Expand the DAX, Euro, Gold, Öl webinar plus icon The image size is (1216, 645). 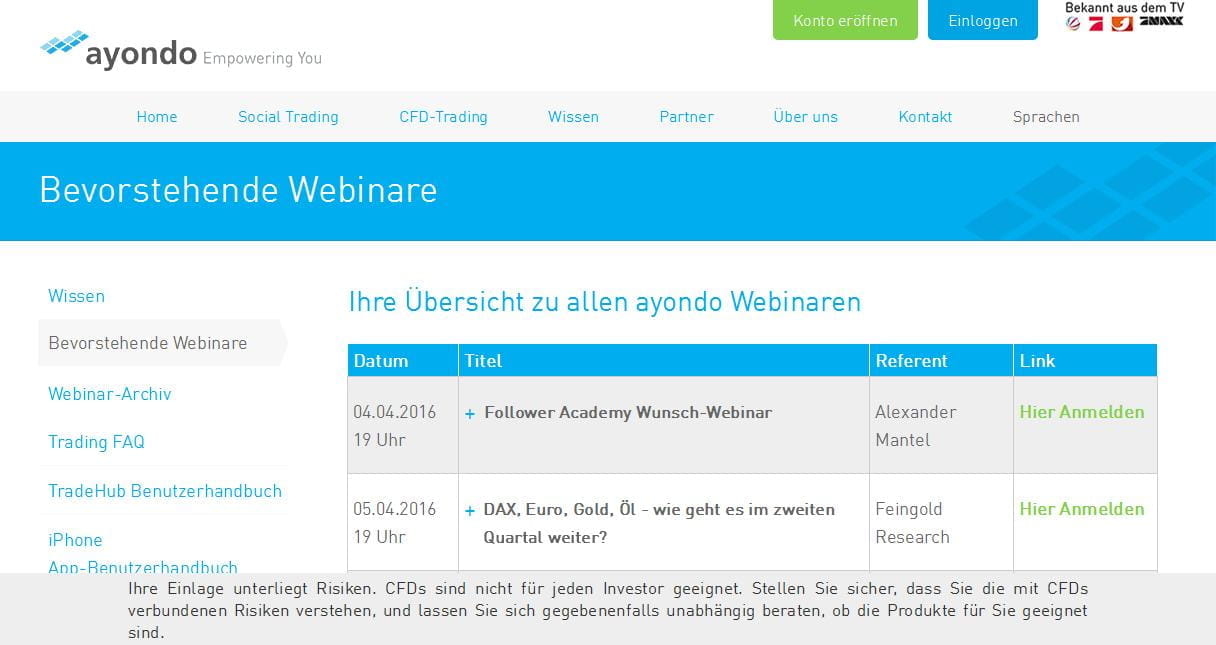click(x=470, y=510)
